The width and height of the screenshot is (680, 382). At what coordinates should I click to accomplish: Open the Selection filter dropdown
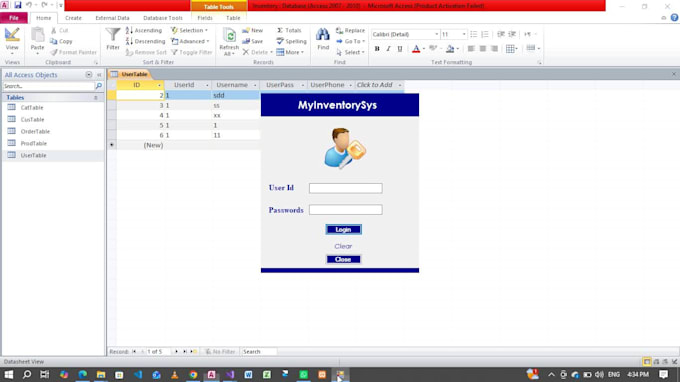click(190, 30)
